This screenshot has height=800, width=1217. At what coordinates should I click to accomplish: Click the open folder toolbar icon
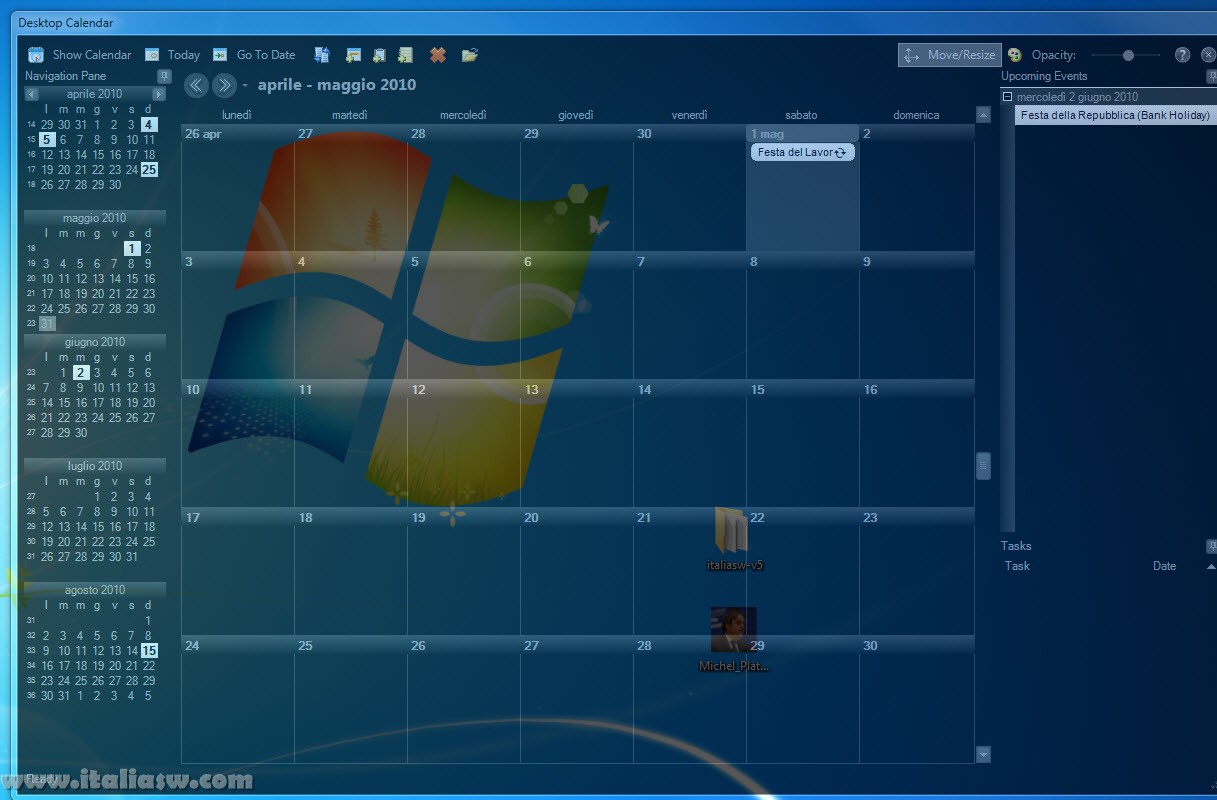tap(469, 55)
